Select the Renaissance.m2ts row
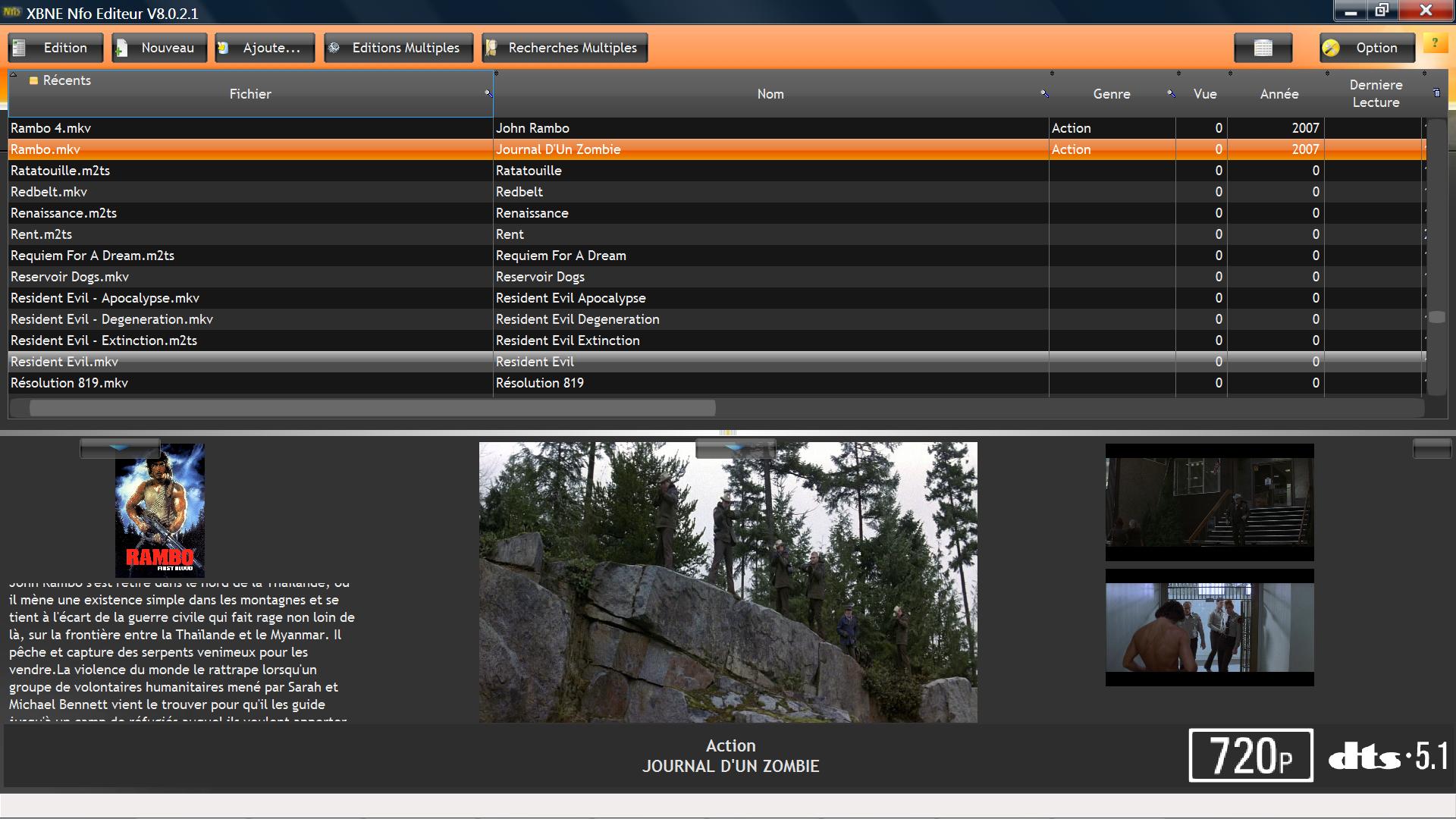The image size is (1456, 819). (x=717, y=213)
